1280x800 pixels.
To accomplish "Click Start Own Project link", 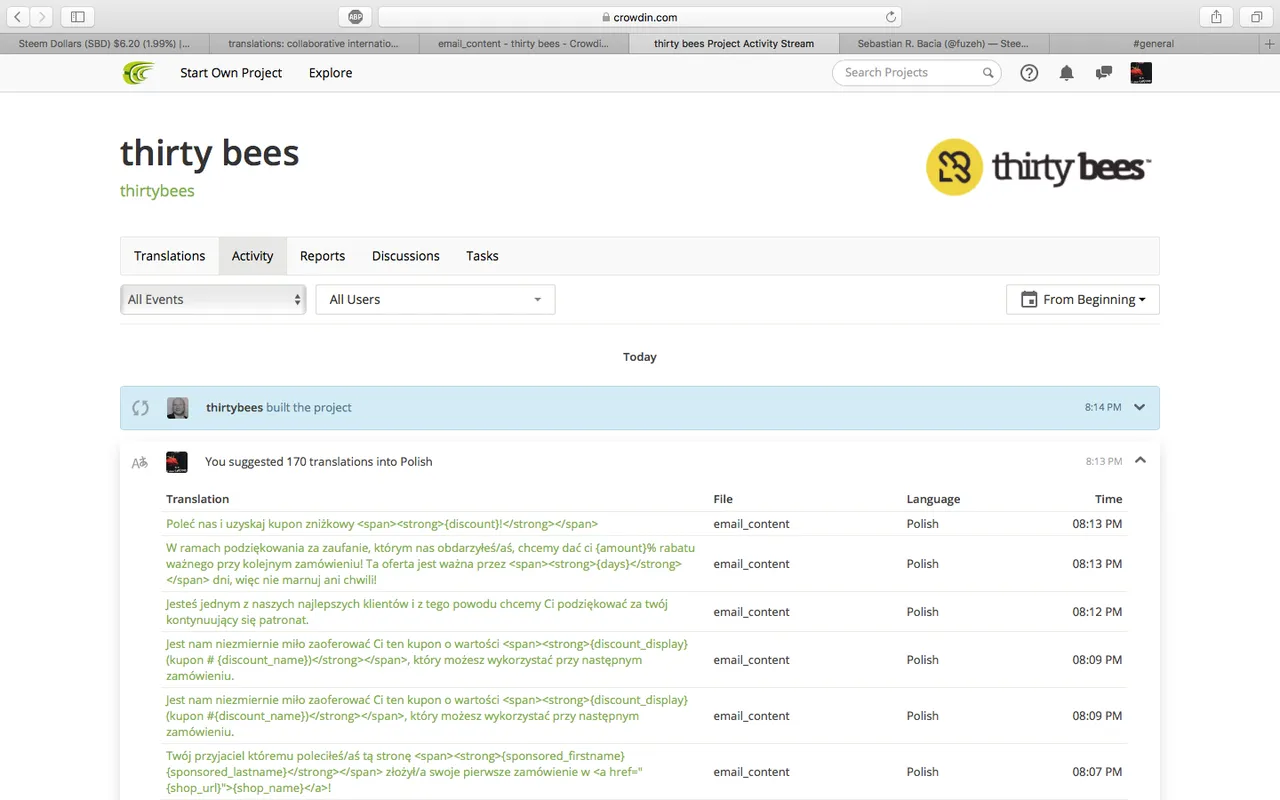I will tap(231, 73).
